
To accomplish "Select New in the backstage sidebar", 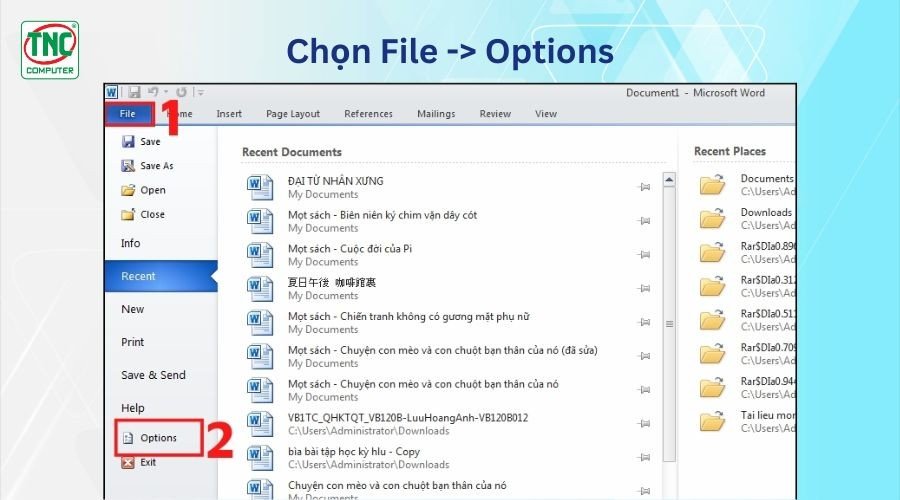I will click(133, 309).
